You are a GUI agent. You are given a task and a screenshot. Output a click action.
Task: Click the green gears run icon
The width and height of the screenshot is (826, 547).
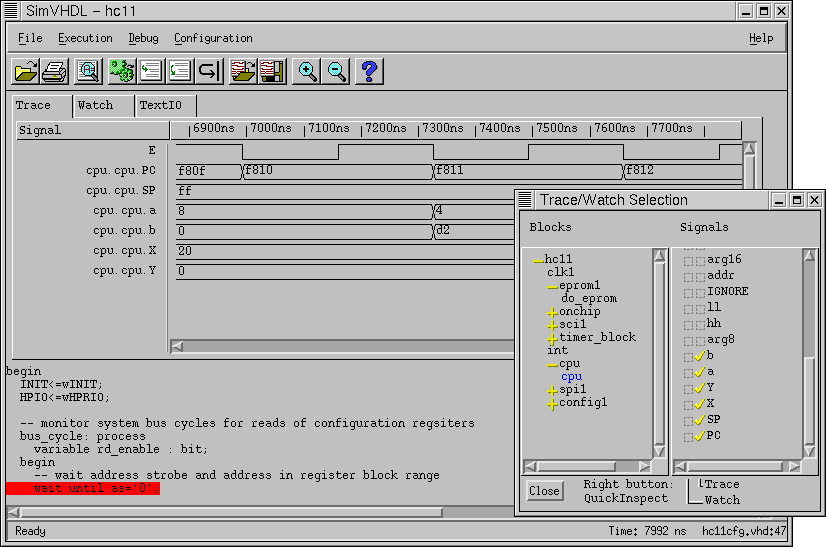[x=122, y=71]
